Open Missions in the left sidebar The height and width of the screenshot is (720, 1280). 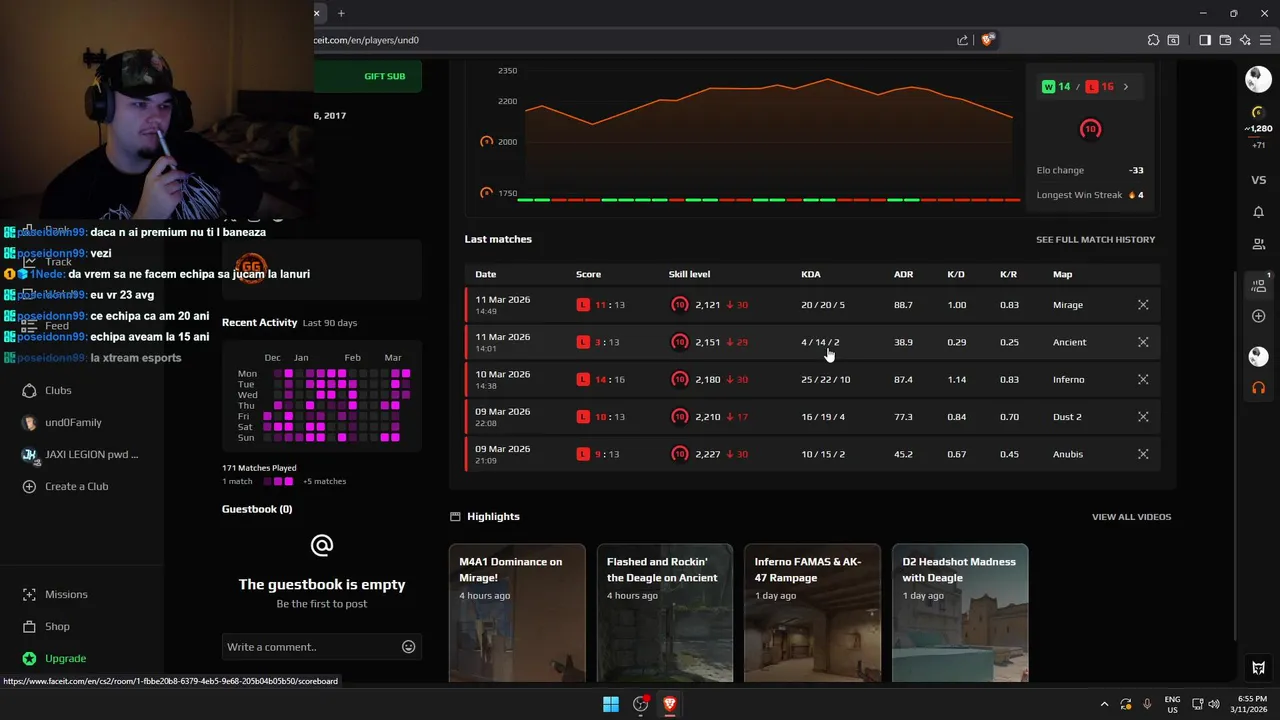(66, 594)
